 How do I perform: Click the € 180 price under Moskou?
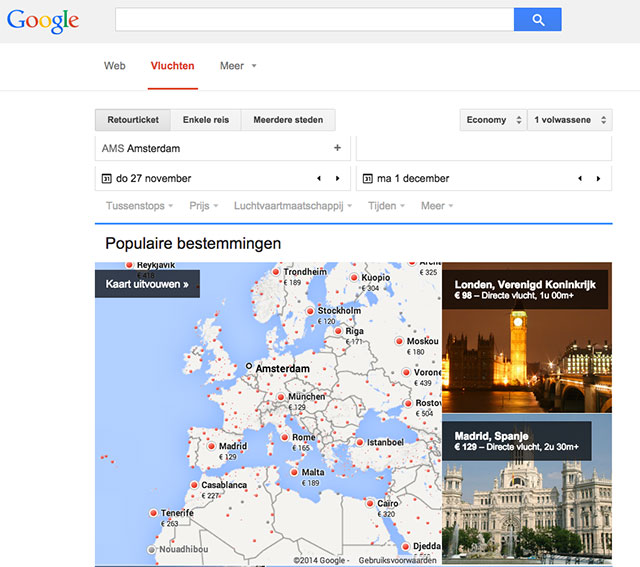pos(416,351)
